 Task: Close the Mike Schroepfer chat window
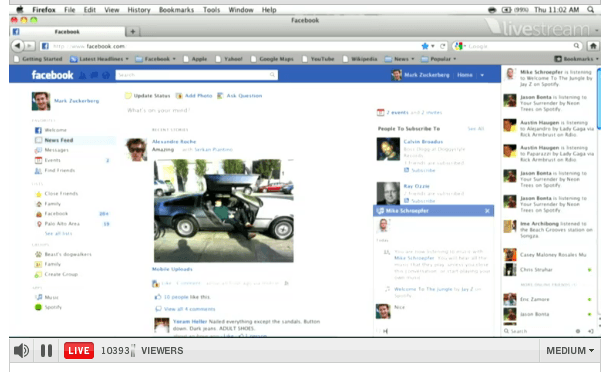[x=487, y=211]
